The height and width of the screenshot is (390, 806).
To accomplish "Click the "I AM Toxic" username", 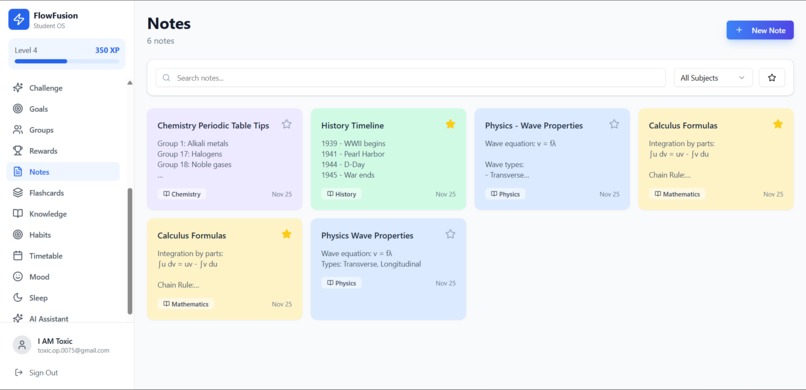I will [55, 341].
